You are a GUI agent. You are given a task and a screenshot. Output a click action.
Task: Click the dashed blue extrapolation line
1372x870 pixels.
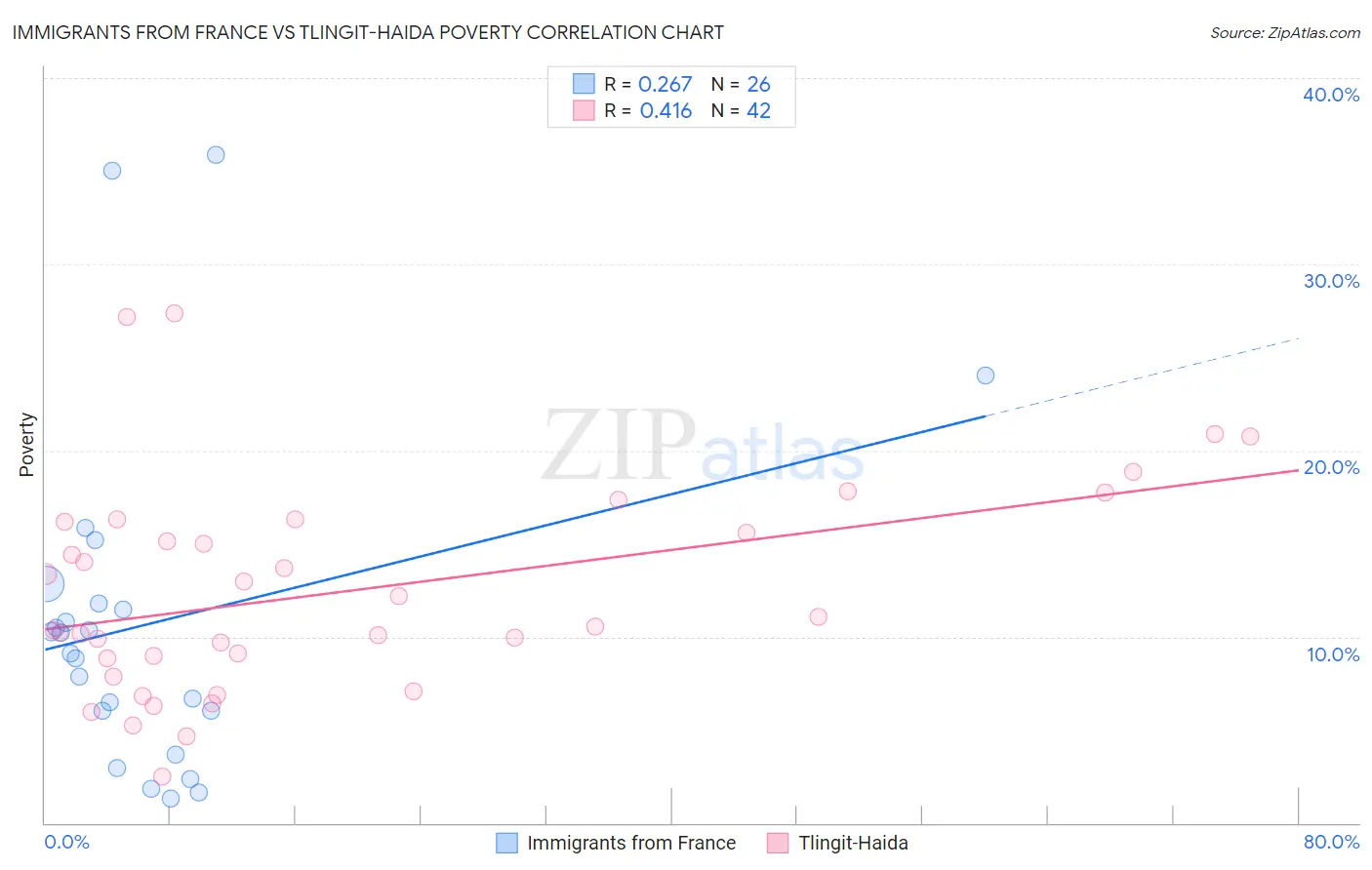click(x=1142, y=377)
